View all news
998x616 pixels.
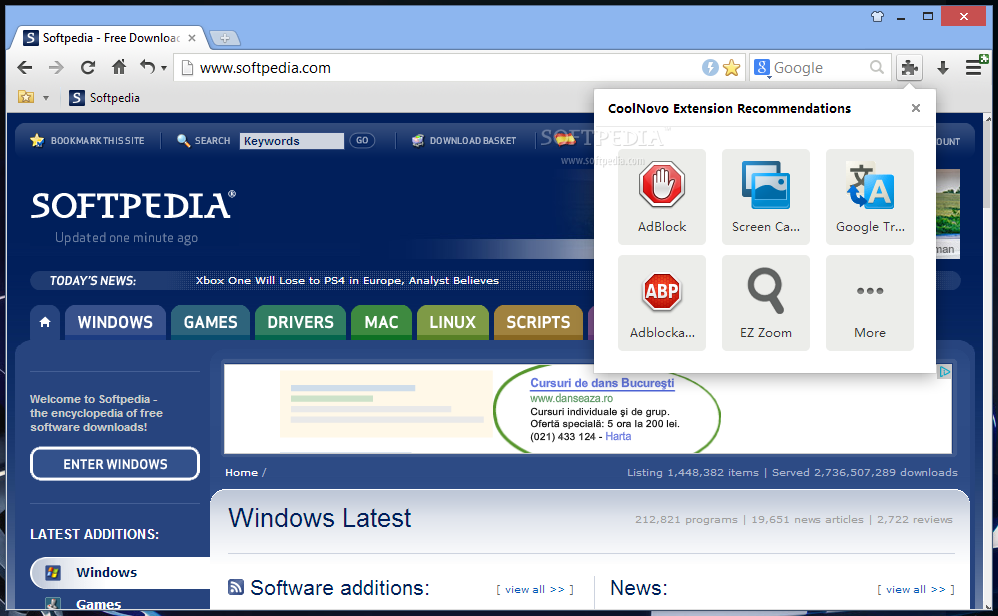tap(916, 589)
